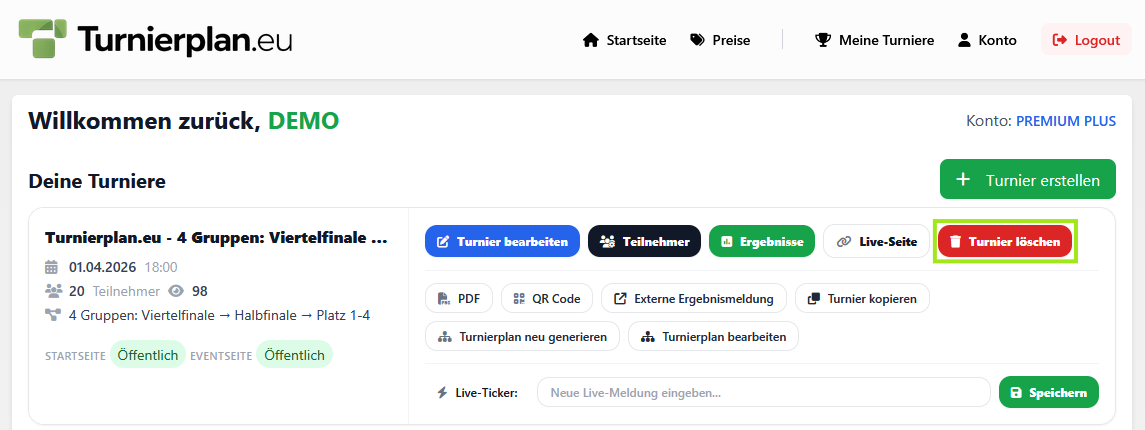This screenshot has width=1145, height=430.
Task: Open the Konto account page
Action: pyautogui.click(x=987, y=40)
